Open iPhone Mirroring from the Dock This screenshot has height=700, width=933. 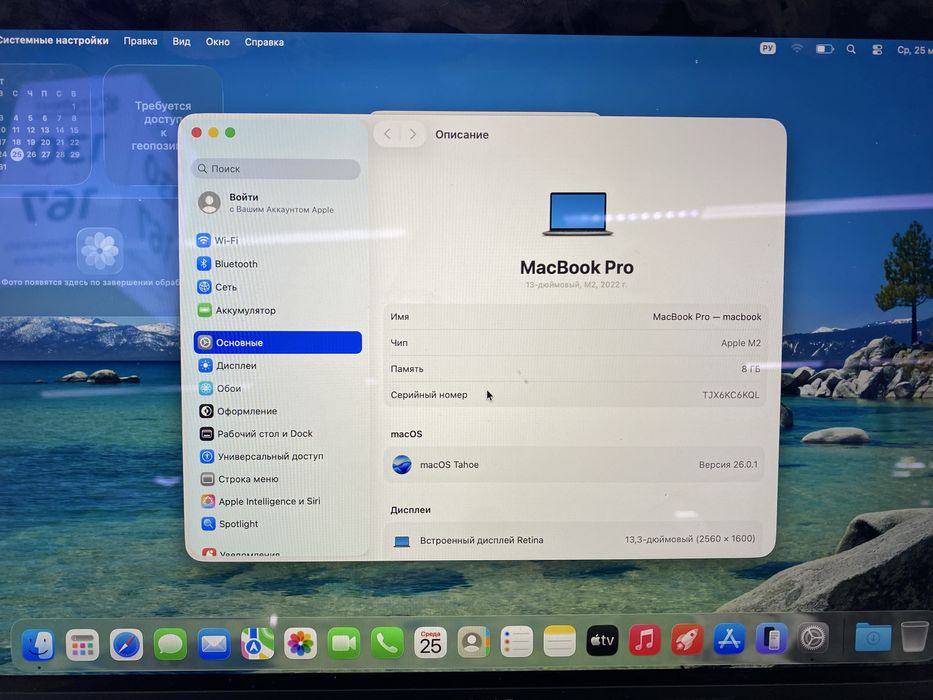pos(771,639)
